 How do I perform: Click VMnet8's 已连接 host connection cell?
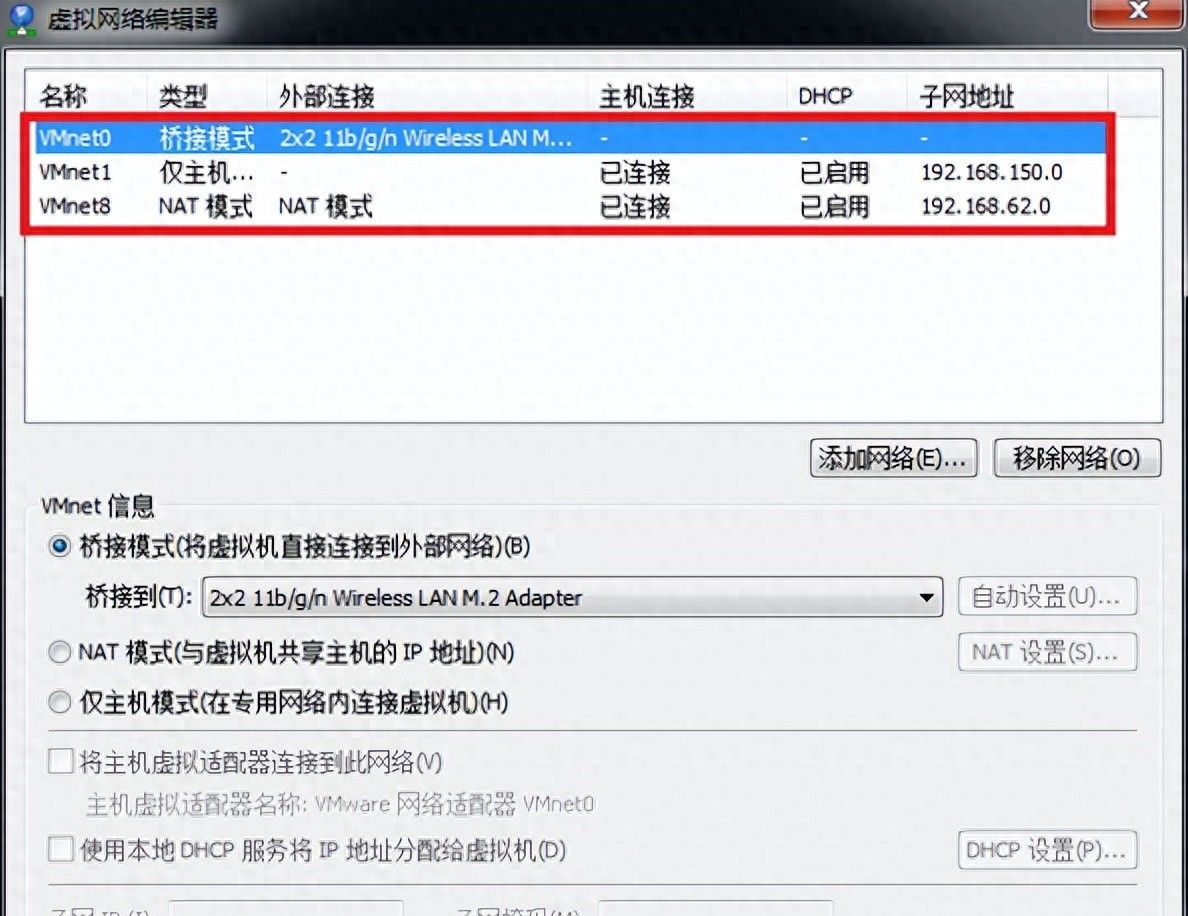point(635,206)
